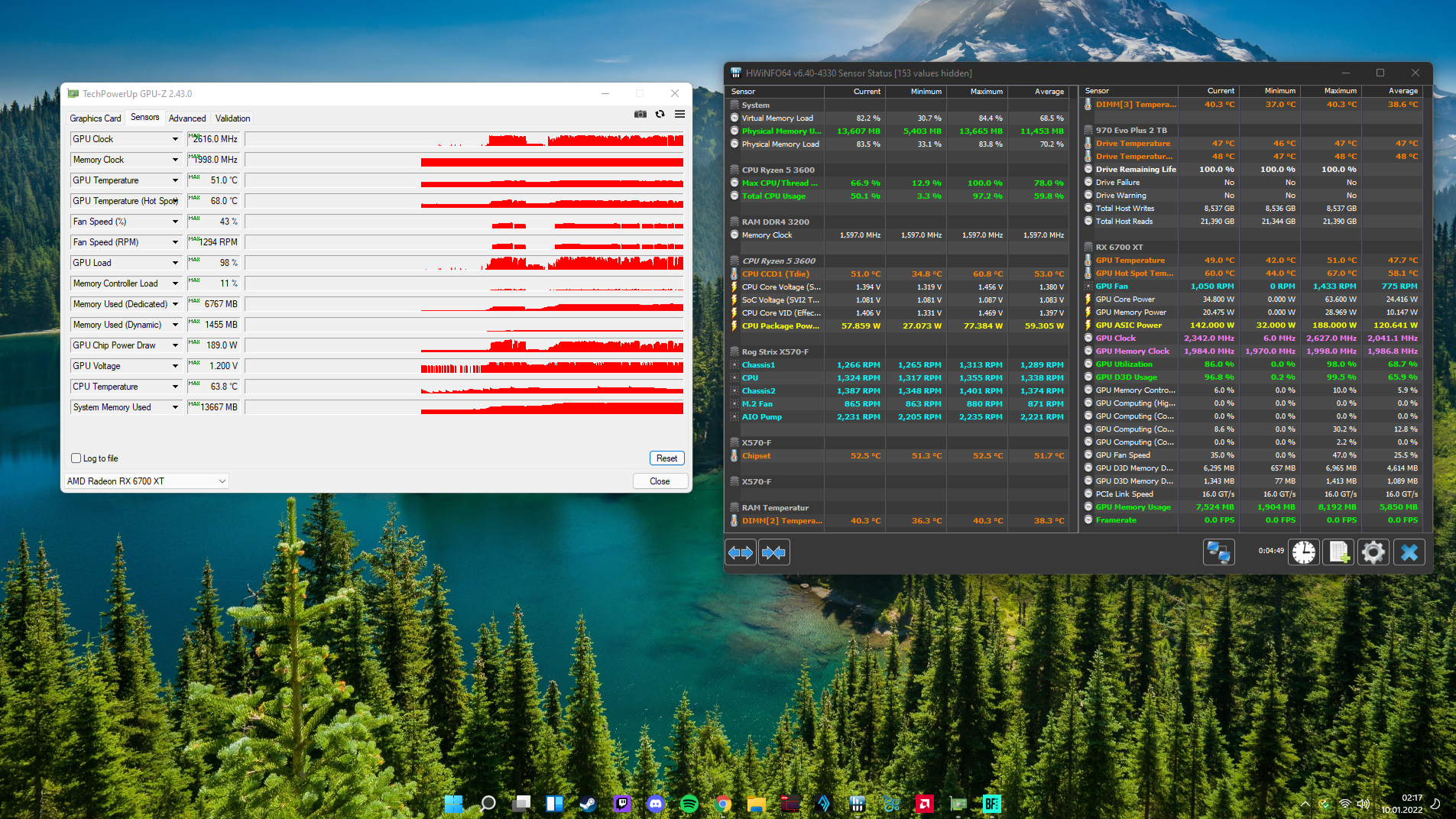
Task: Select the GPU ASIC Power row in HWiNFO
Action: 1252,325
